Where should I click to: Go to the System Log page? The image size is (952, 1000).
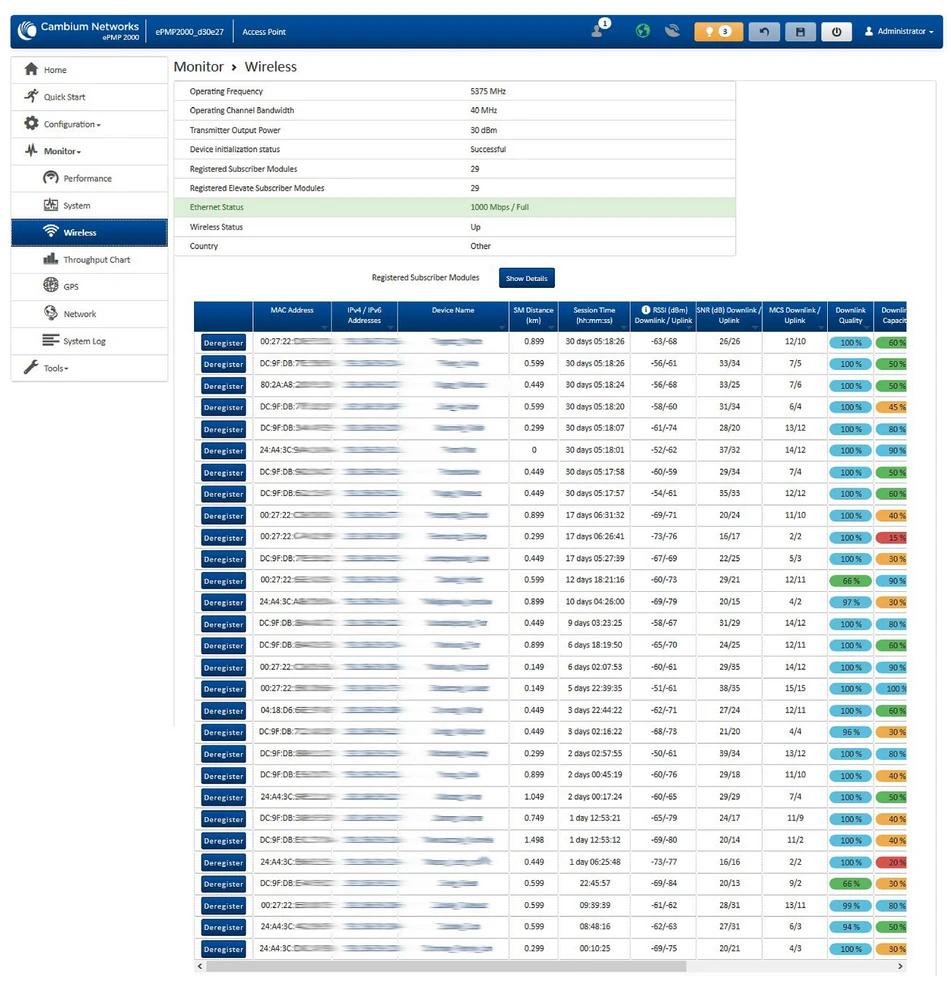tap(84, 341)
